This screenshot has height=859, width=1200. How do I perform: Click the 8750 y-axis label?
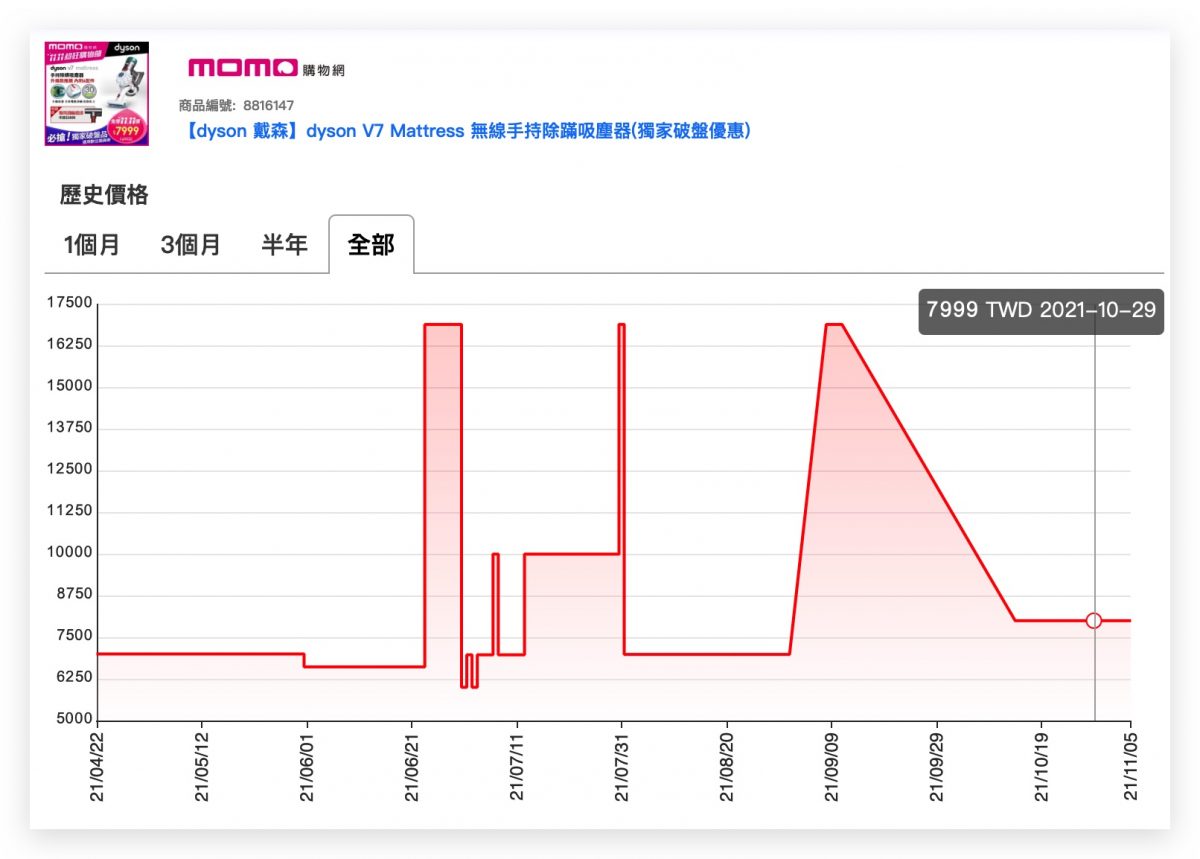(73, 594)
